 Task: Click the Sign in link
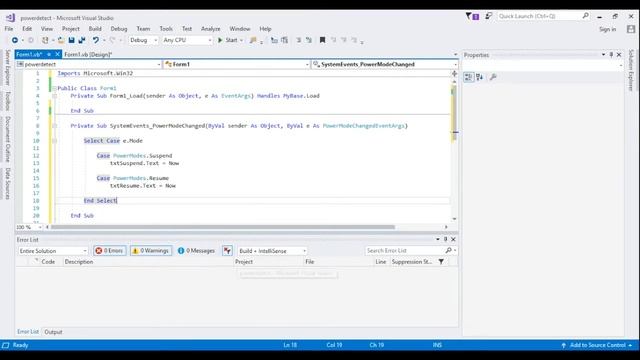pyautogui.click(x=607, y=29)
